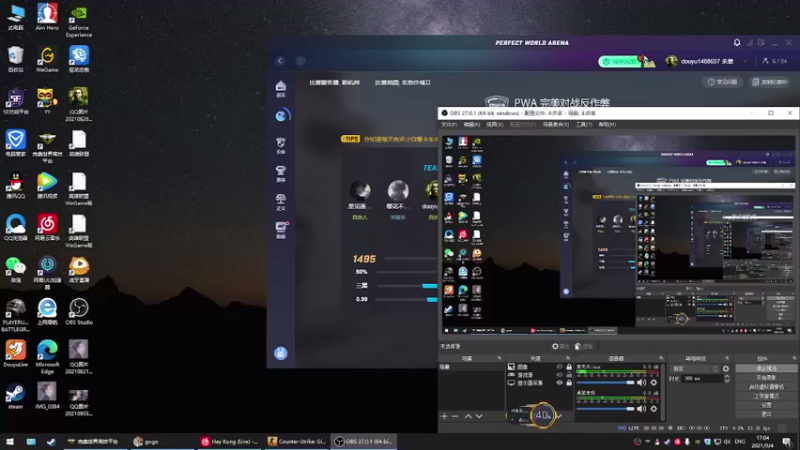
Task: Click the first team player avatar
Action: [360, 191]
